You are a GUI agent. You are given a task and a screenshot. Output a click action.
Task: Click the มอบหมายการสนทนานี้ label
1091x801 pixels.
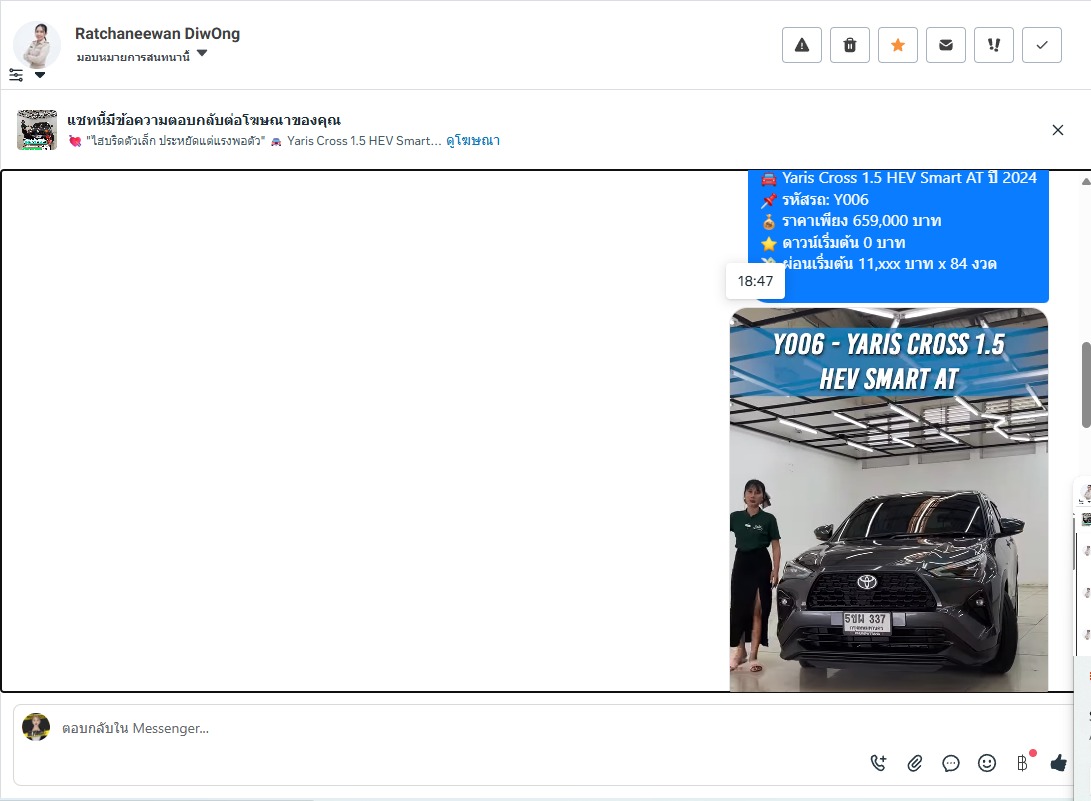133,56
